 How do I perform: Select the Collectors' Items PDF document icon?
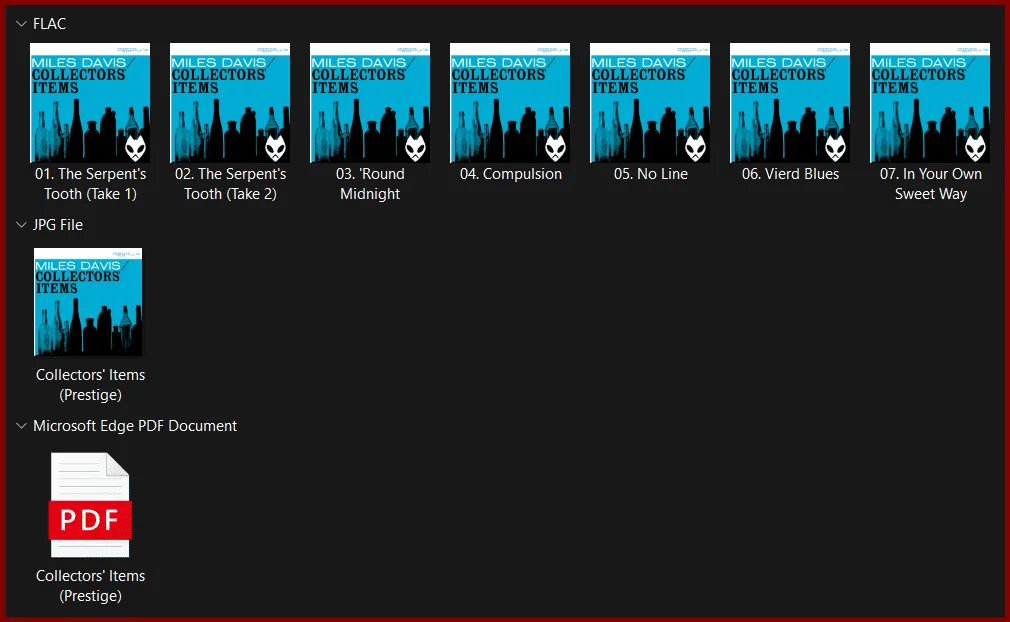[x=90, y=505]
